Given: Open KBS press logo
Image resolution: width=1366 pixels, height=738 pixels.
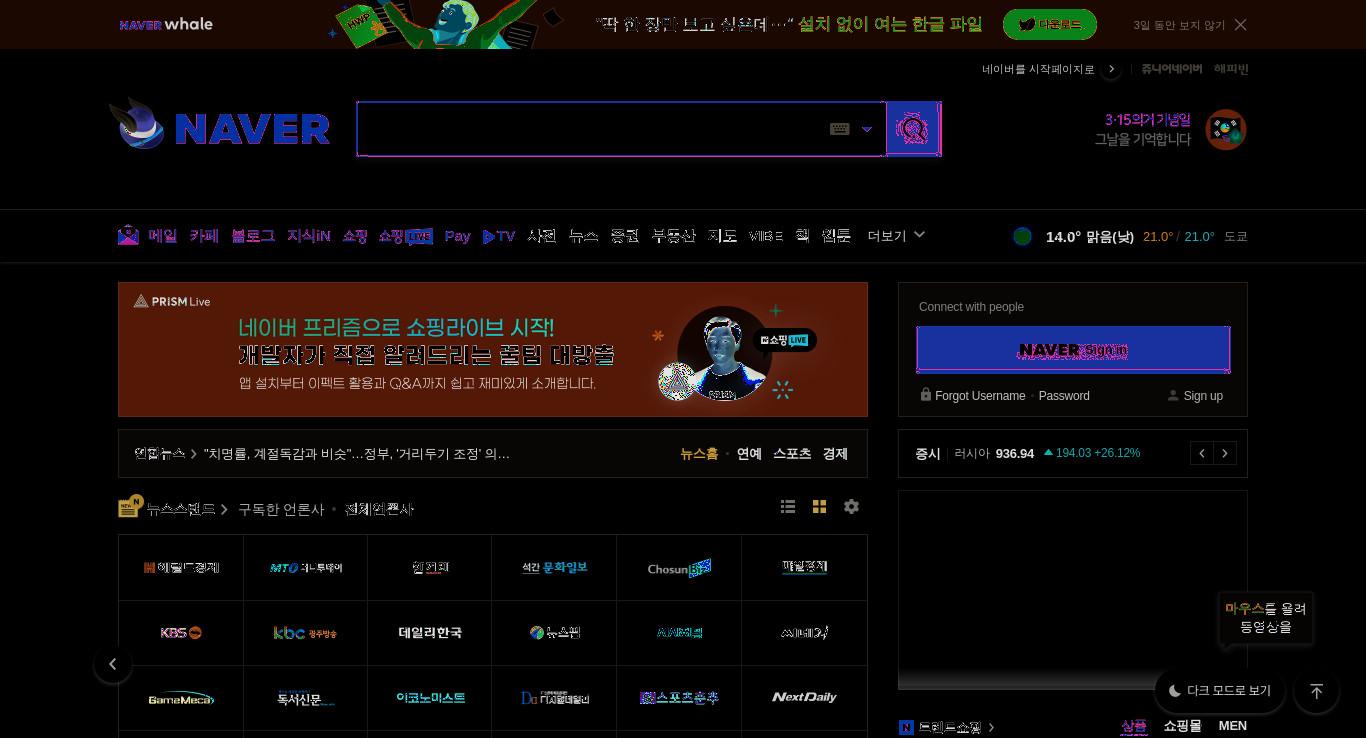Looking at the screenshot, I should [181, 633].
